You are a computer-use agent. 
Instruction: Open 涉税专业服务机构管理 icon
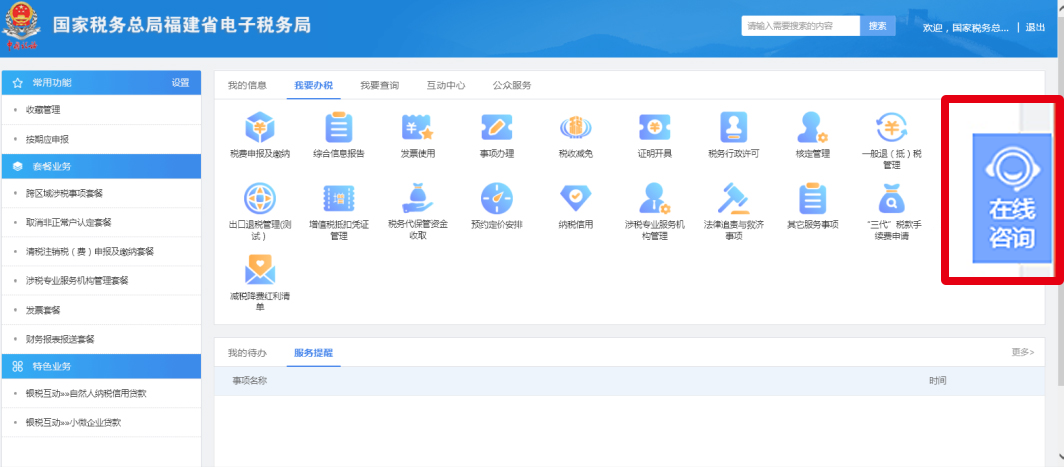click(x=655, y=198)
